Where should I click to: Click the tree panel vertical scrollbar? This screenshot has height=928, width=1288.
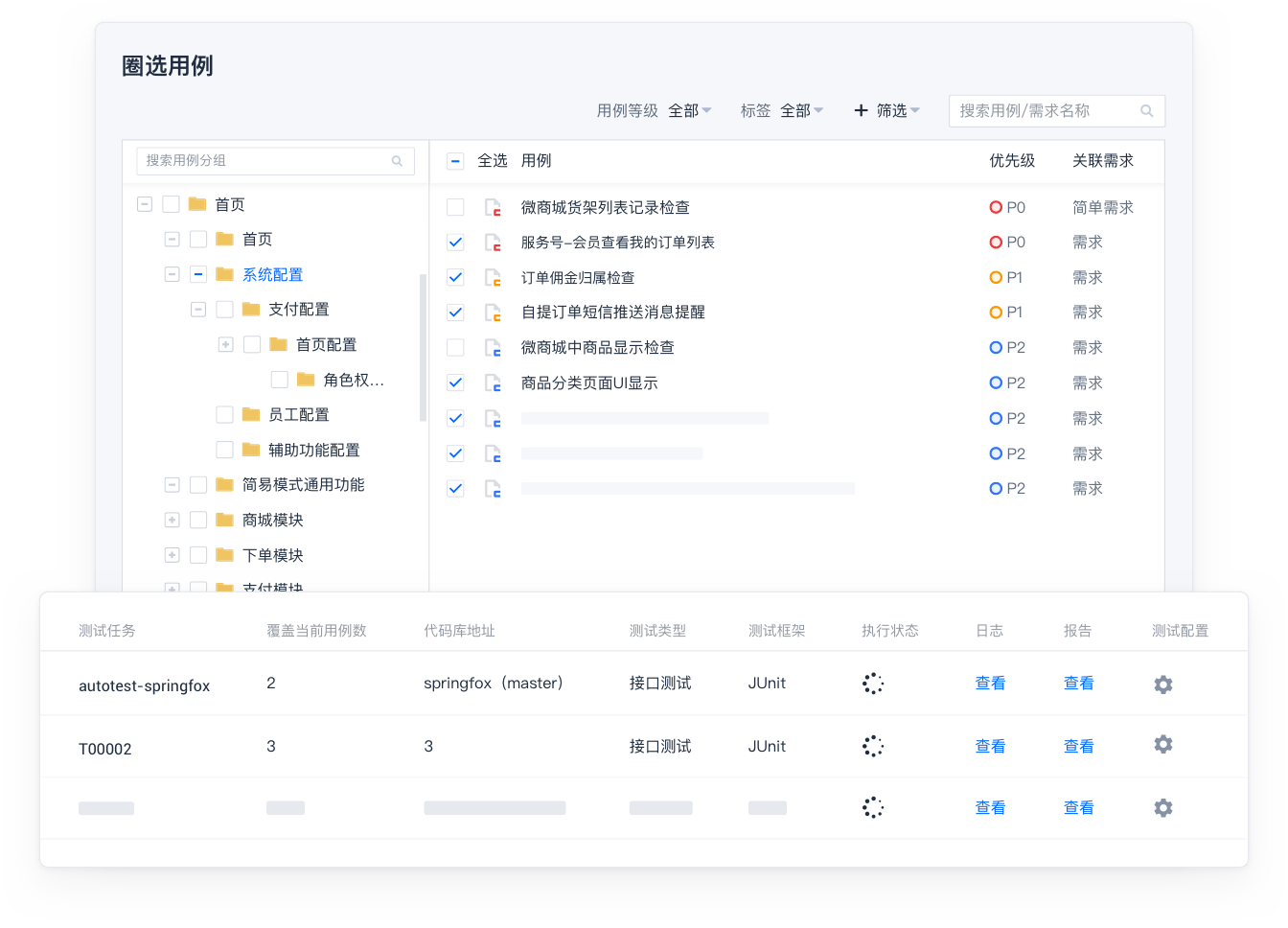point(423,347)
